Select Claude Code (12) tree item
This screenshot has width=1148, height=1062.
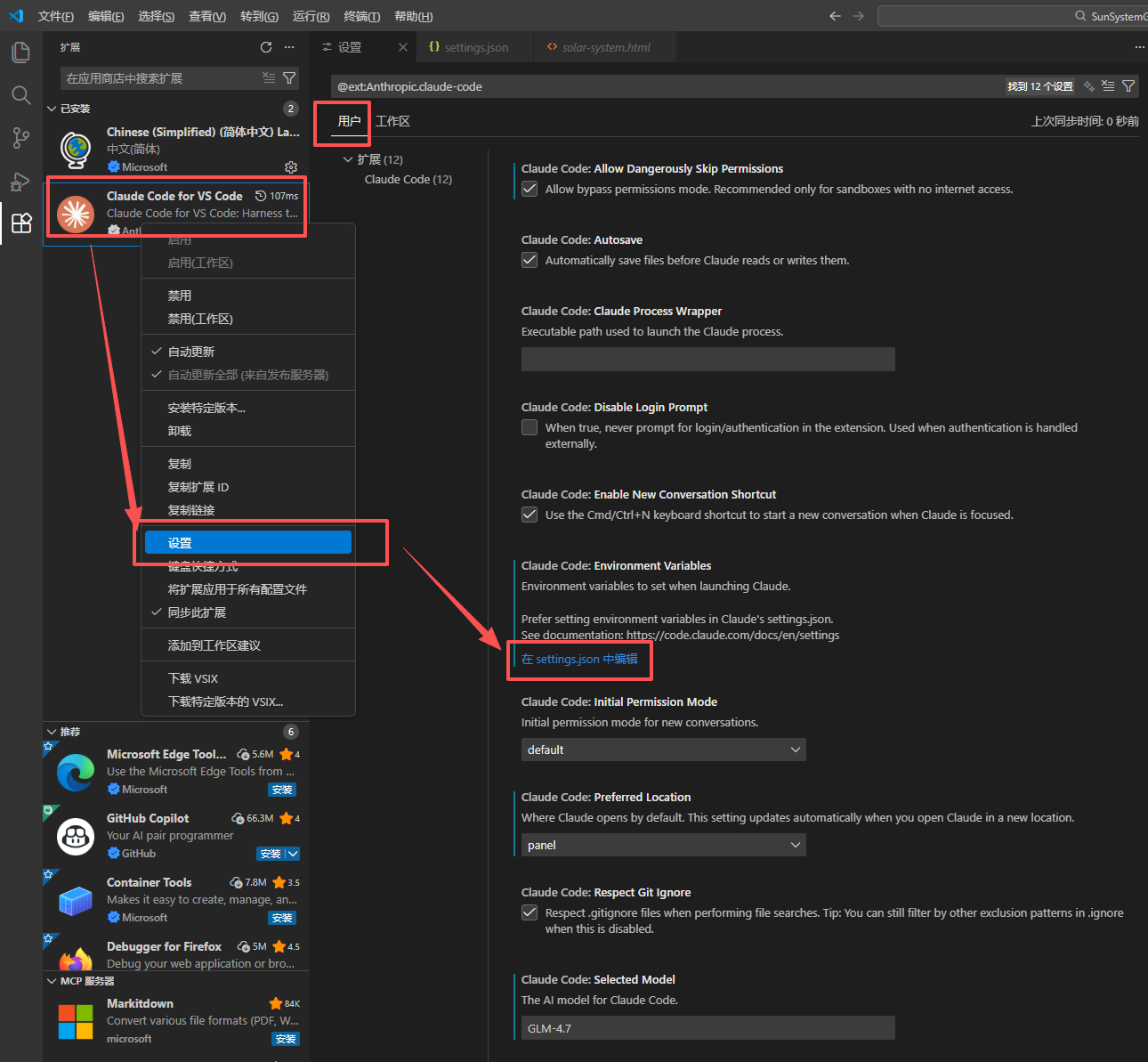click(408, 179)
